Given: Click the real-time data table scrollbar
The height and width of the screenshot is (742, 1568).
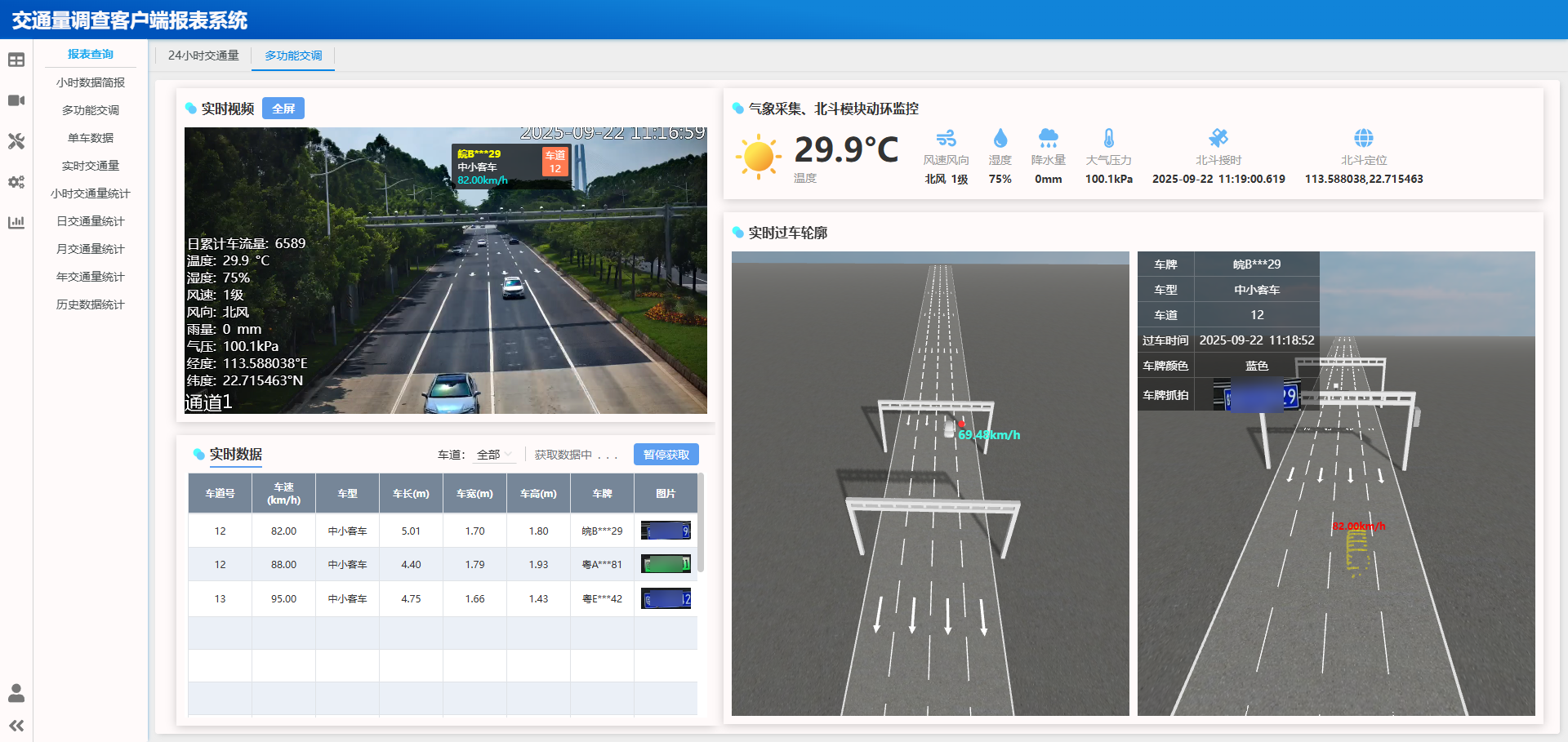Looking at the screenshot, I should [x=701, y=522].
